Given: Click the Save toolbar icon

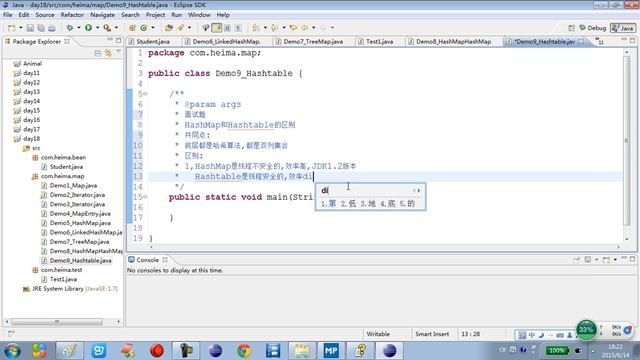Looking at the screenshot, I should (x=30, y=28).
